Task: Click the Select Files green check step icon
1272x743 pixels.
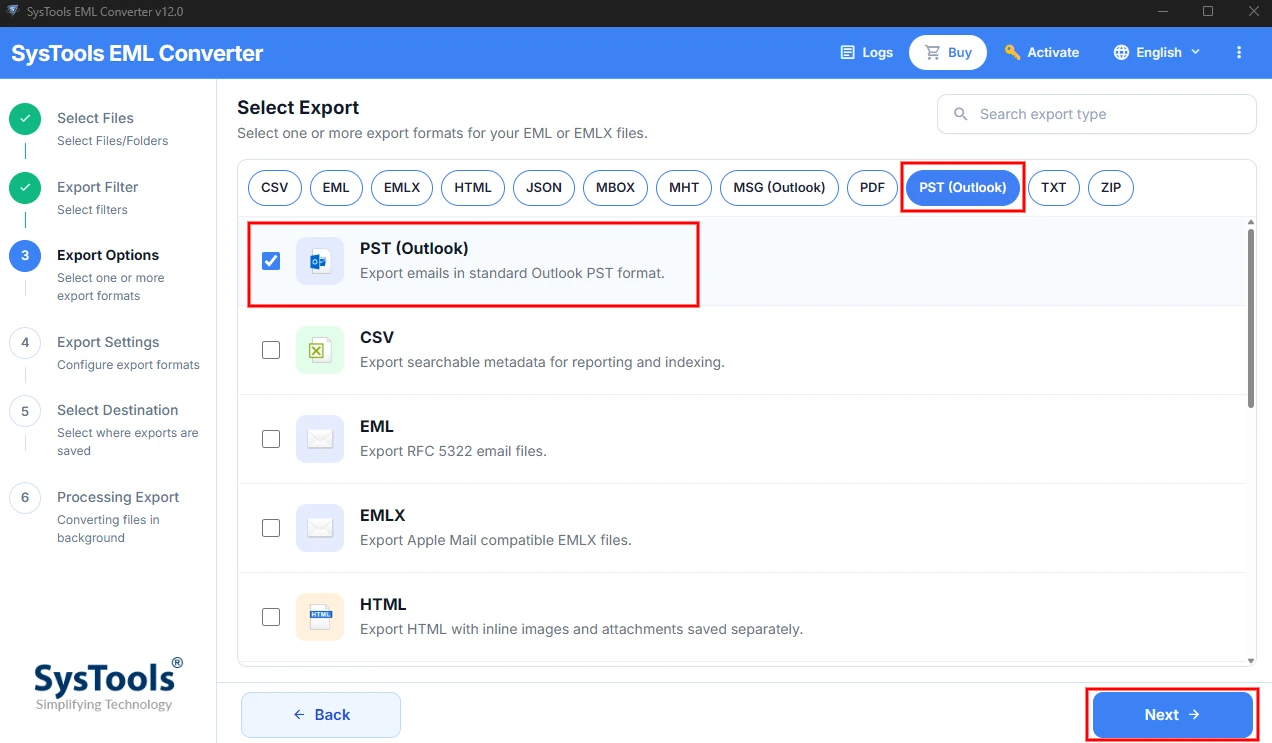Action: pos(25,119)
